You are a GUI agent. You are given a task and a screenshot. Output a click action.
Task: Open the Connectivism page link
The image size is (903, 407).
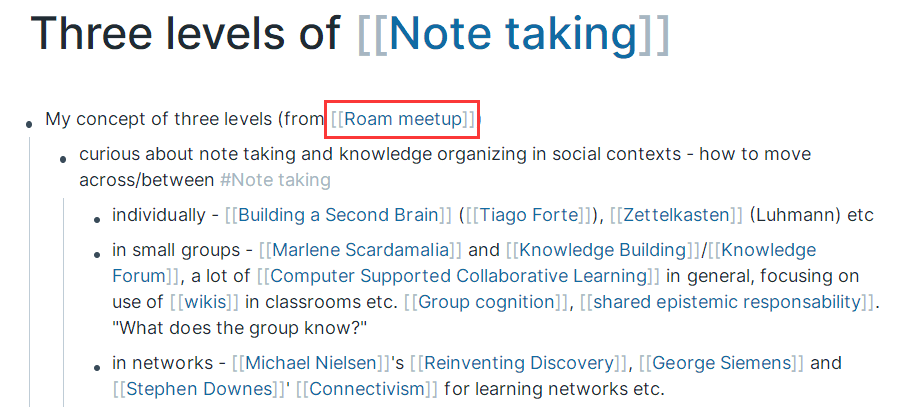(x=367, y=389)
